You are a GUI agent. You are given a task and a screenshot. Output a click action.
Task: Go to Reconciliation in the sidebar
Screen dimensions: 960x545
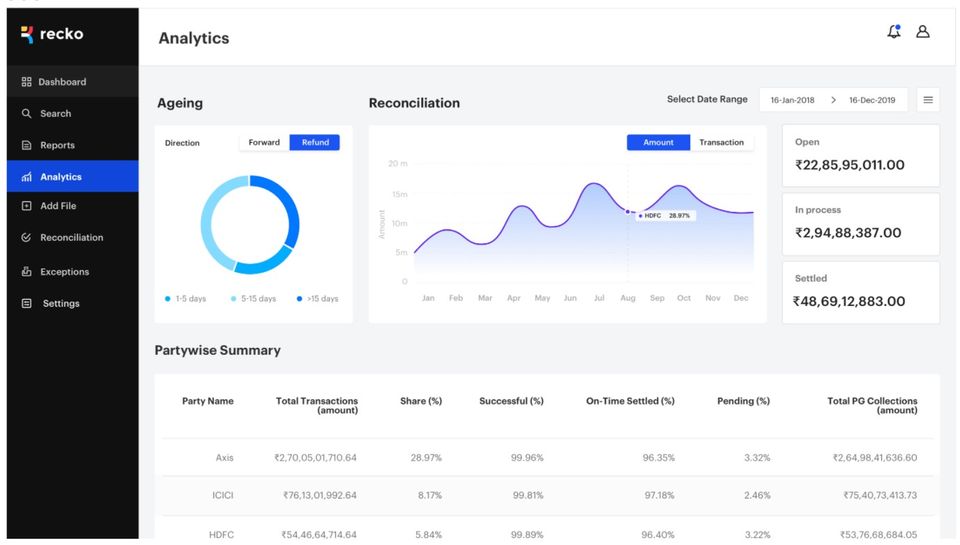[71, 238]
